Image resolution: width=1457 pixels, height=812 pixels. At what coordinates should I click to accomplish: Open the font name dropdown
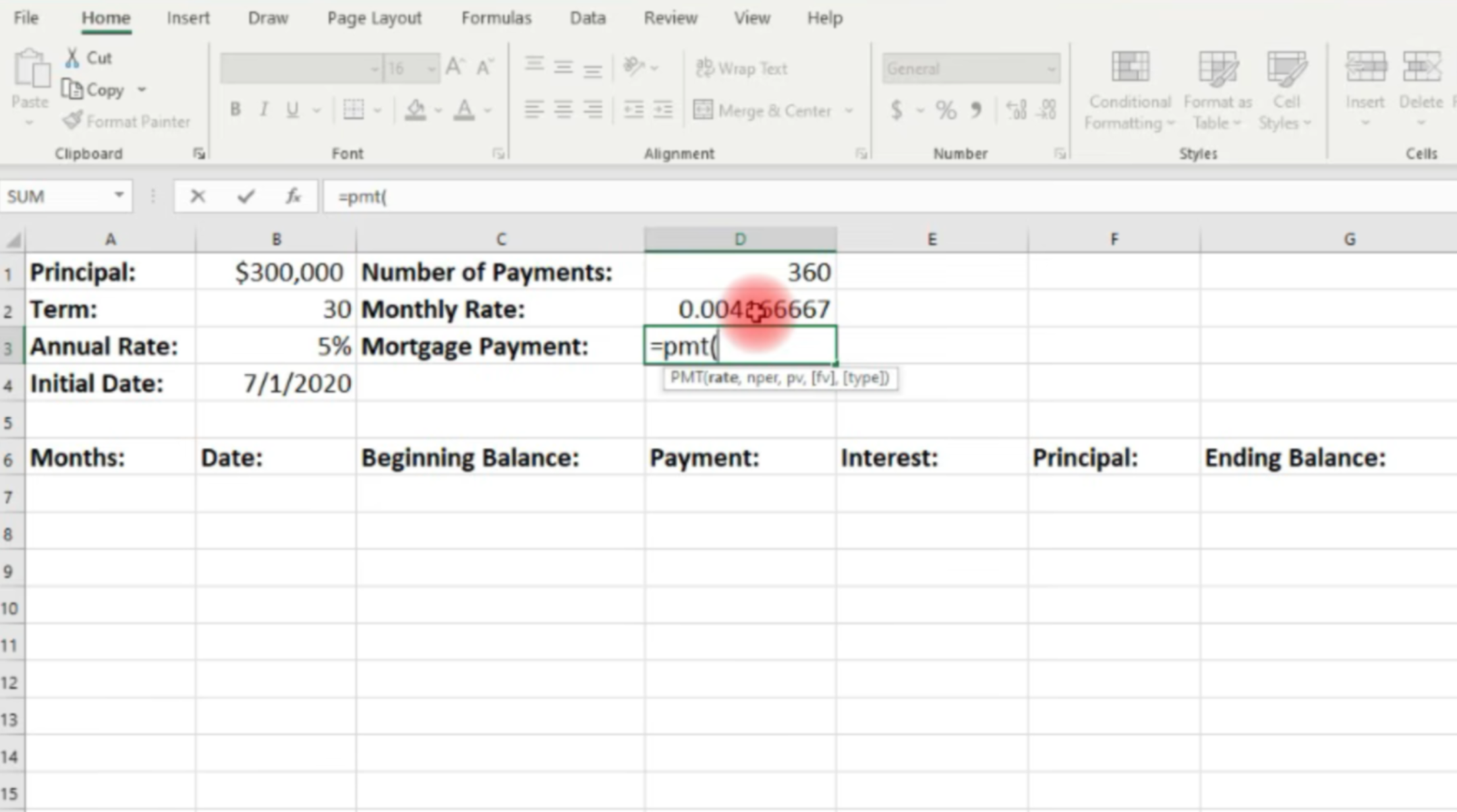374,69
